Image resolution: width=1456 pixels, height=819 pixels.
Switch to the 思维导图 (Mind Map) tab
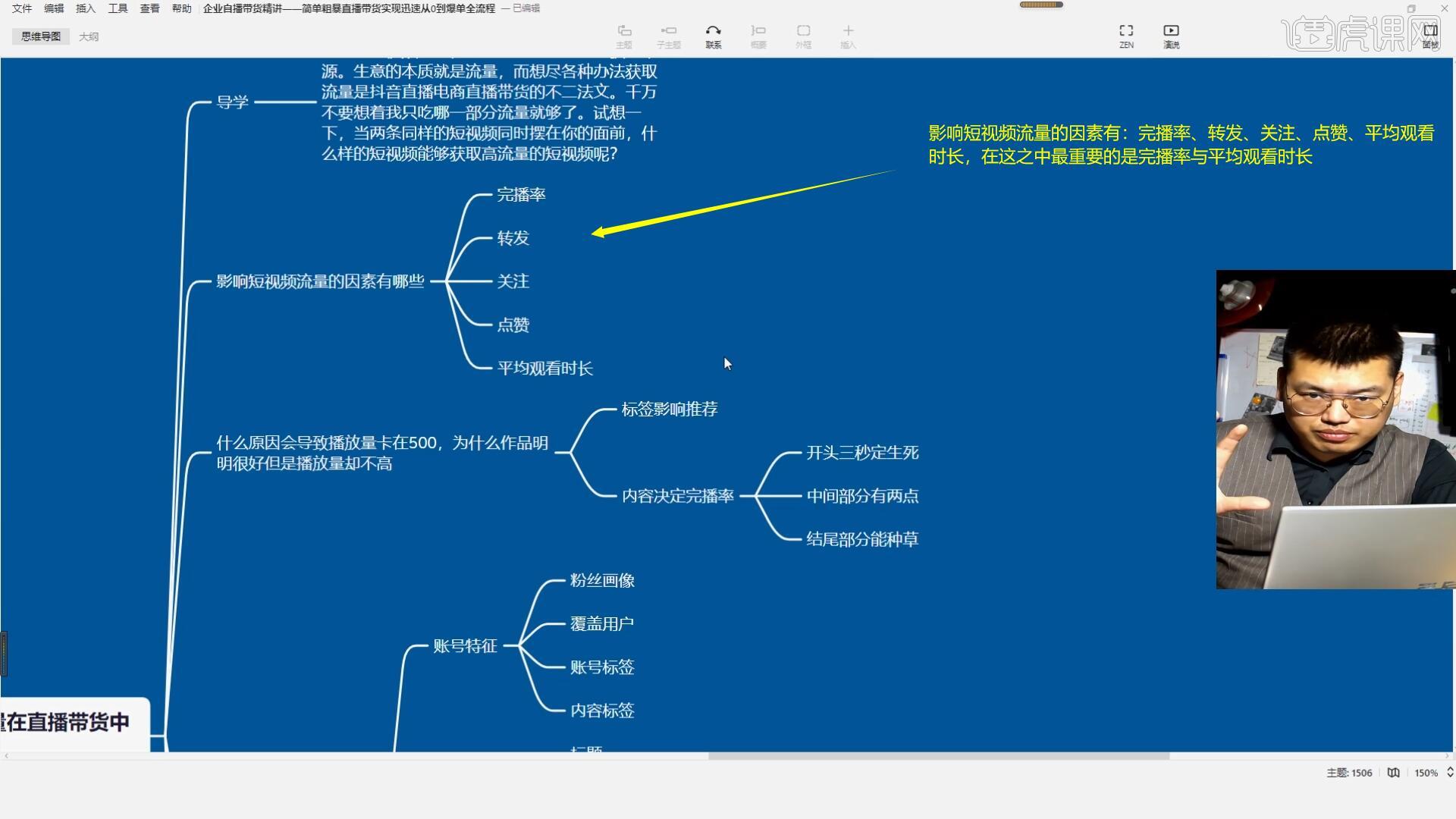(x=41, y=36)
